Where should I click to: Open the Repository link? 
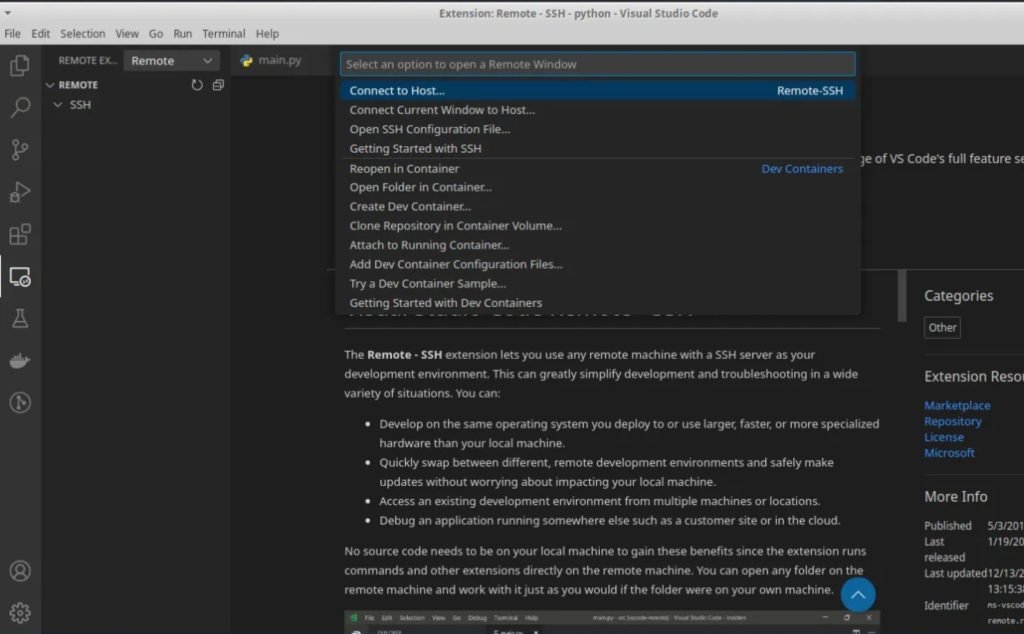tap(952, 421)
